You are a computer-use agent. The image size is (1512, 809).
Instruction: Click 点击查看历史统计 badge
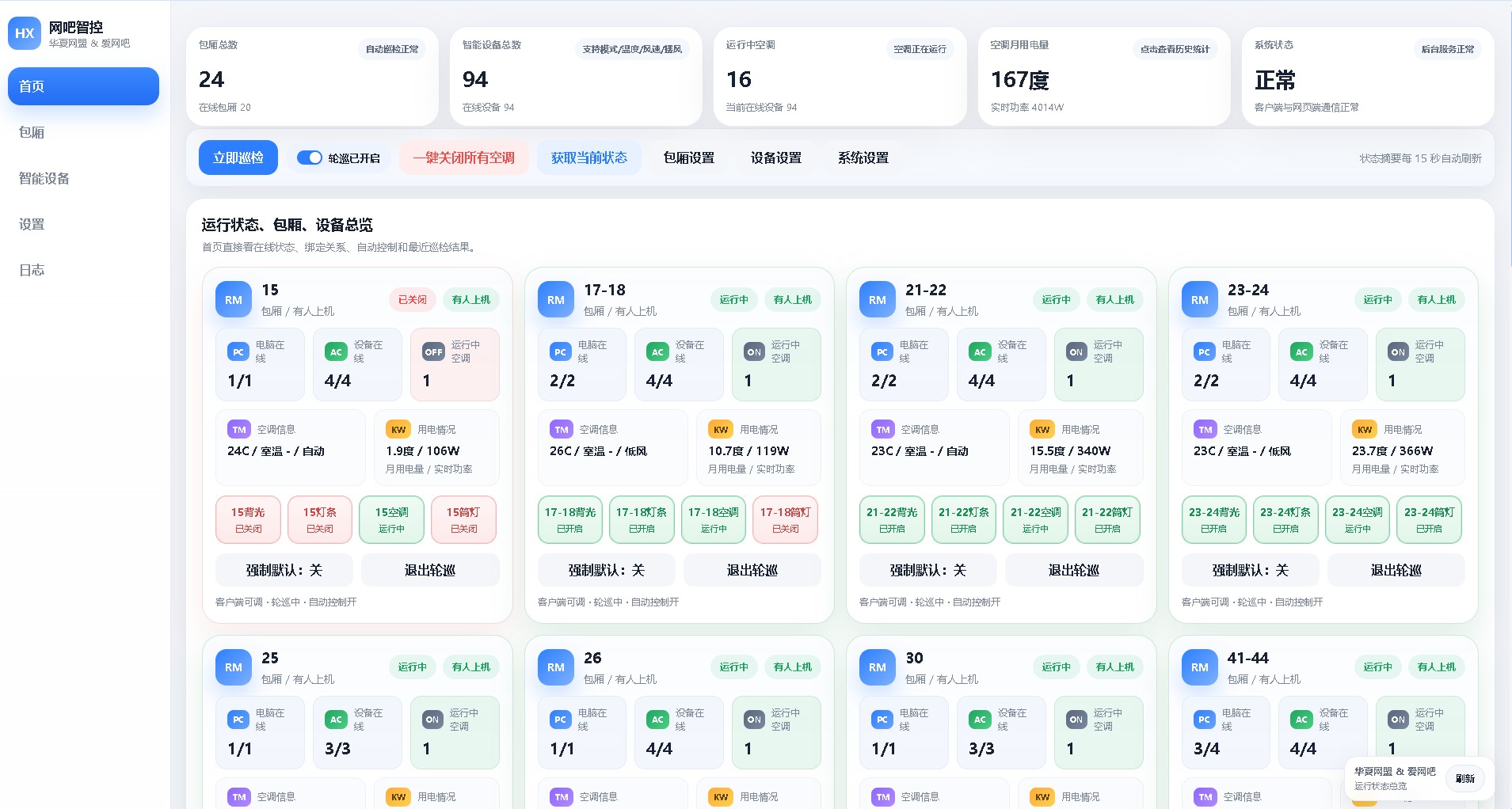[1175, 49]
